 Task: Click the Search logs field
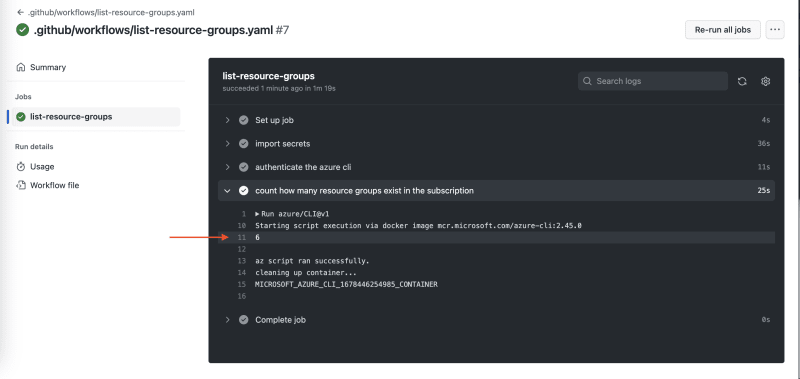(653, 81)
